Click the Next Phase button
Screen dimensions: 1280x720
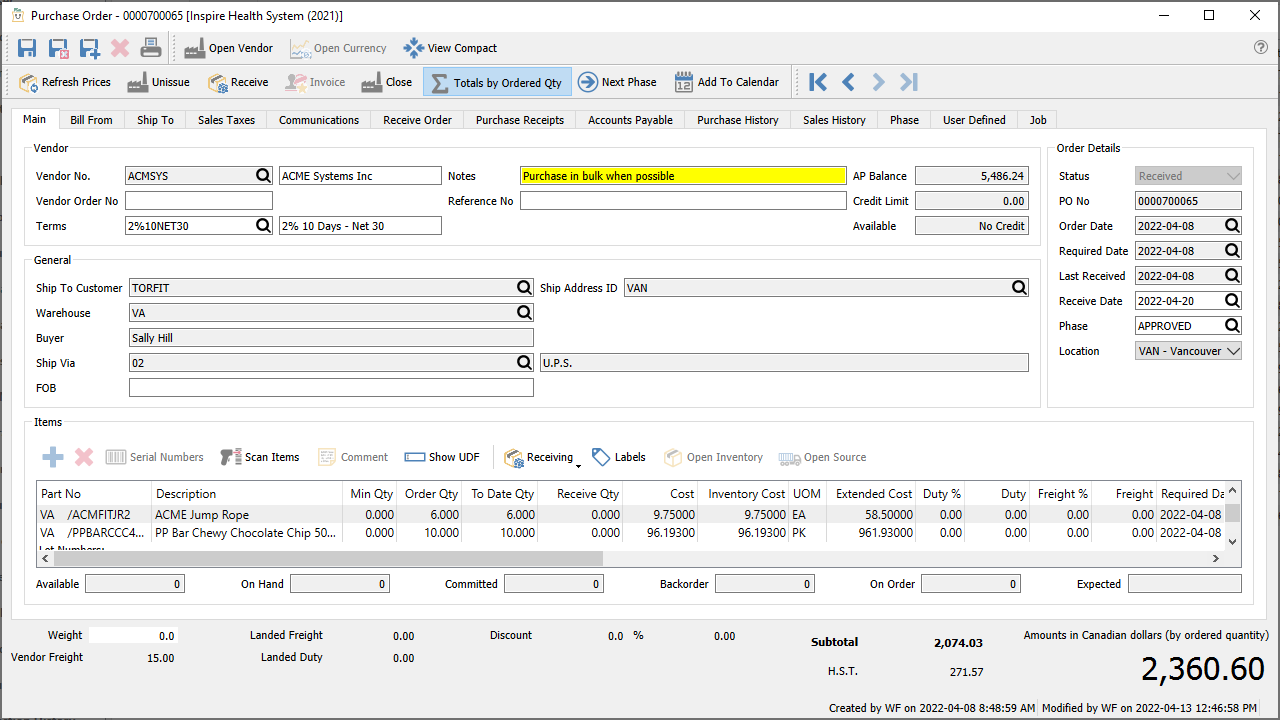pyautogui.click(x=617, y=82)
